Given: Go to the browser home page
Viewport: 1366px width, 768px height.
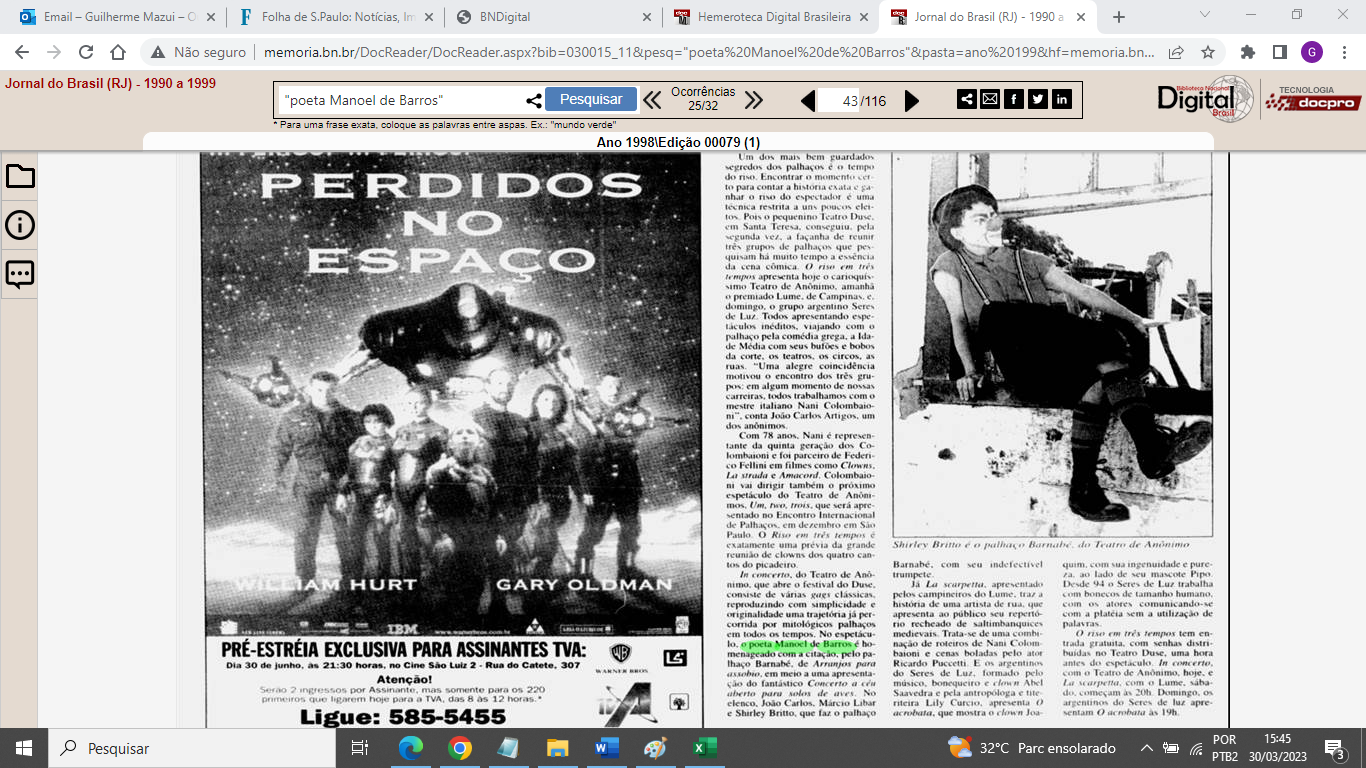Looking at the screenshot, I should [118, 52].
